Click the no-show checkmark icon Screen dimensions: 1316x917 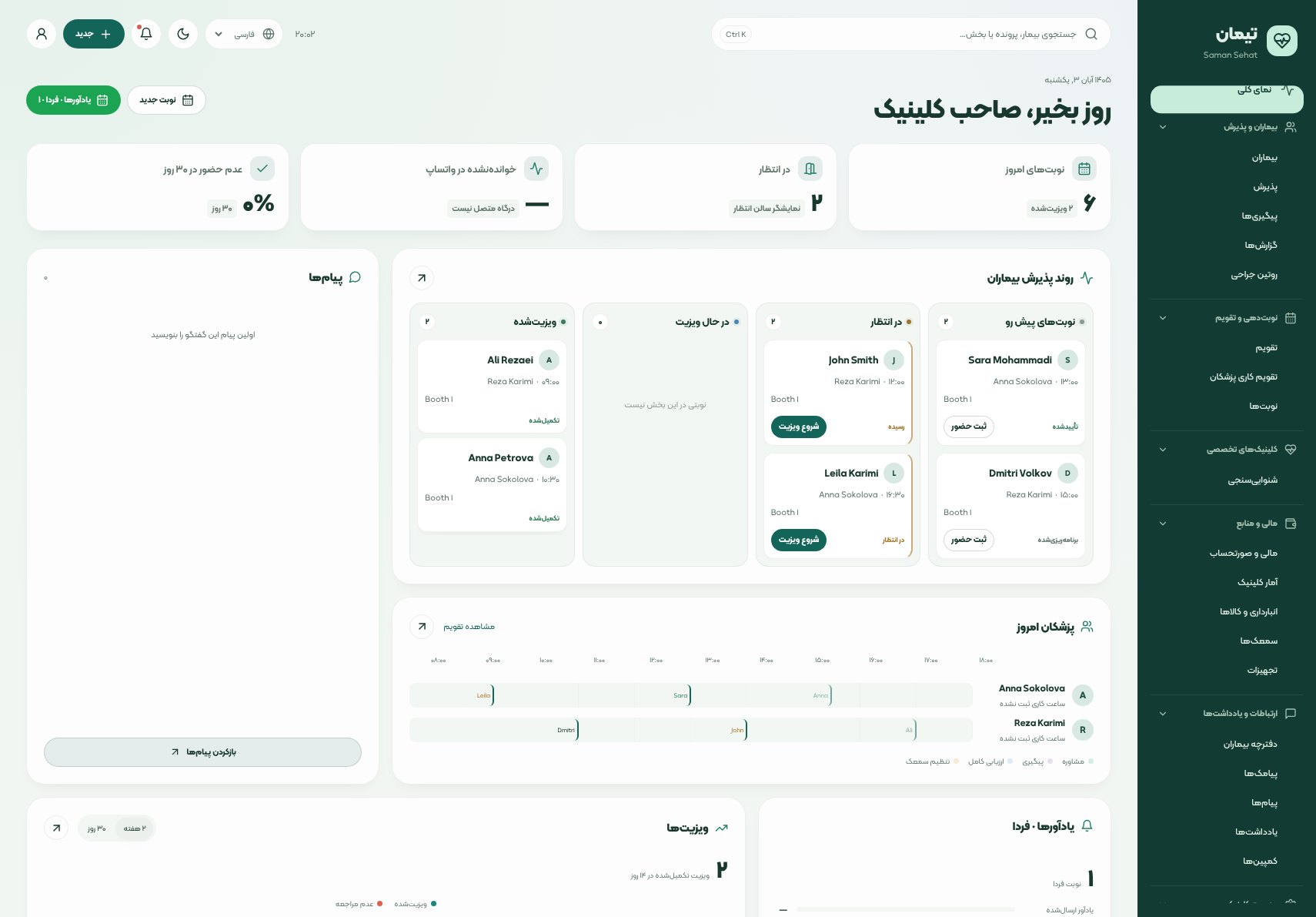(x=262, y=169)
